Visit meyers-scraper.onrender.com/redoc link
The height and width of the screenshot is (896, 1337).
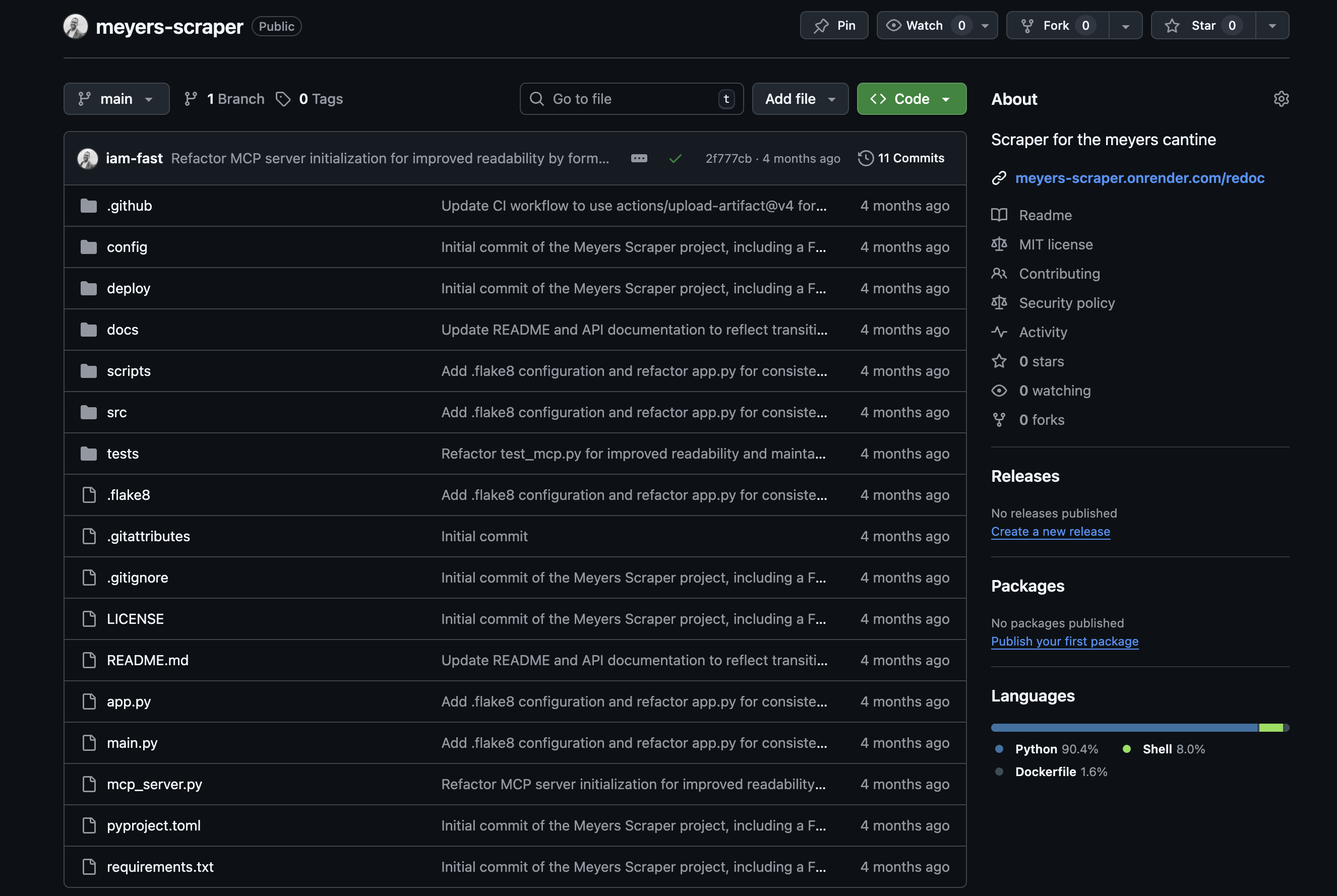click(x=1139, y=178)
